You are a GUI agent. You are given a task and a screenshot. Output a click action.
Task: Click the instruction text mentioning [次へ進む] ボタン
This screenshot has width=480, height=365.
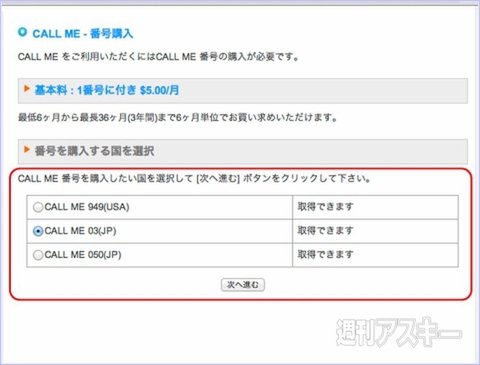point(195,178)
